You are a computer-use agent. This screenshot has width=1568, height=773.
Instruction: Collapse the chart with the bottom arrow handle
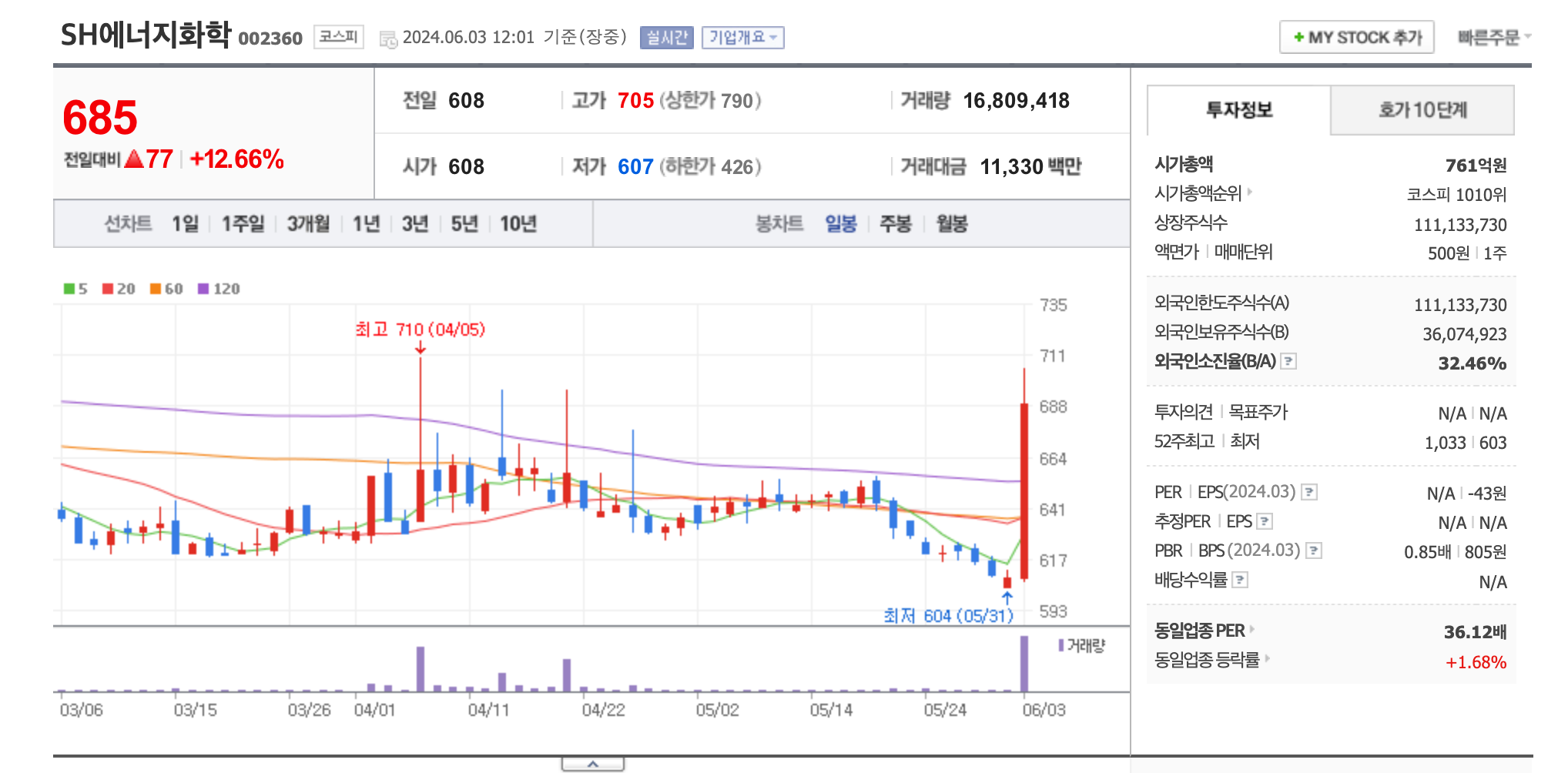click(593, 764)
